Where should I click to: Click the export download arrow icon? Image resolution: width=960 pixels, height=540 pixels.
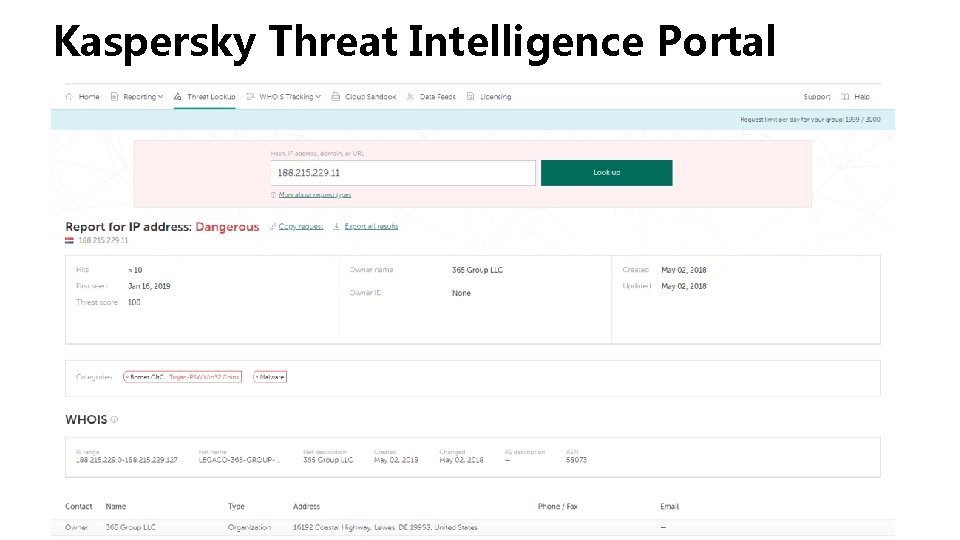coord(336,227)
